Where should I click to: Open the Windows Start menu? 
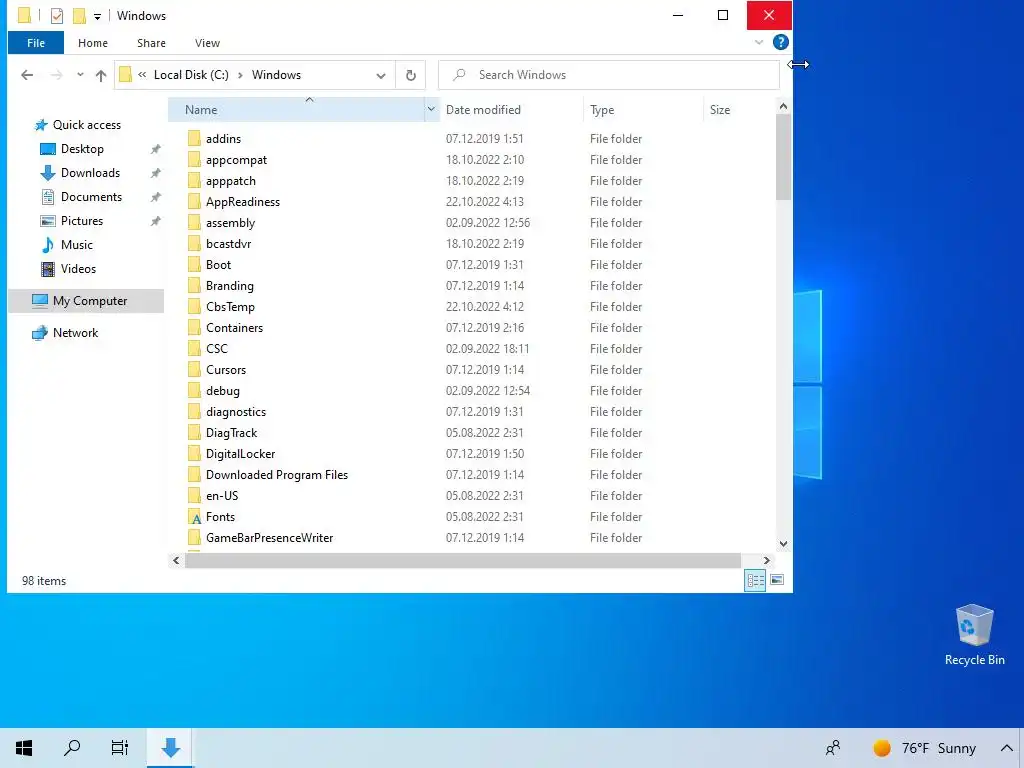[24, 748]
